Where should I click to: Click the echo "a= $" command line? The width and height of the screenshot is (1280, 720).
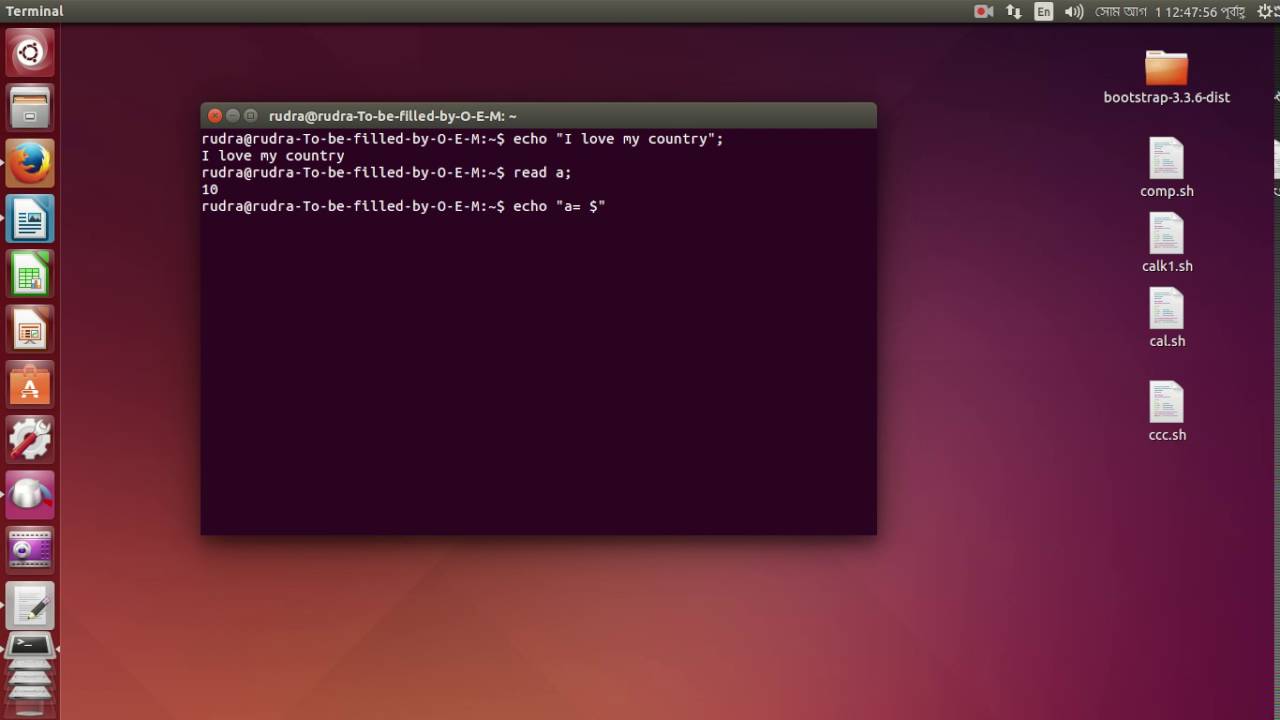click(404, 206)
